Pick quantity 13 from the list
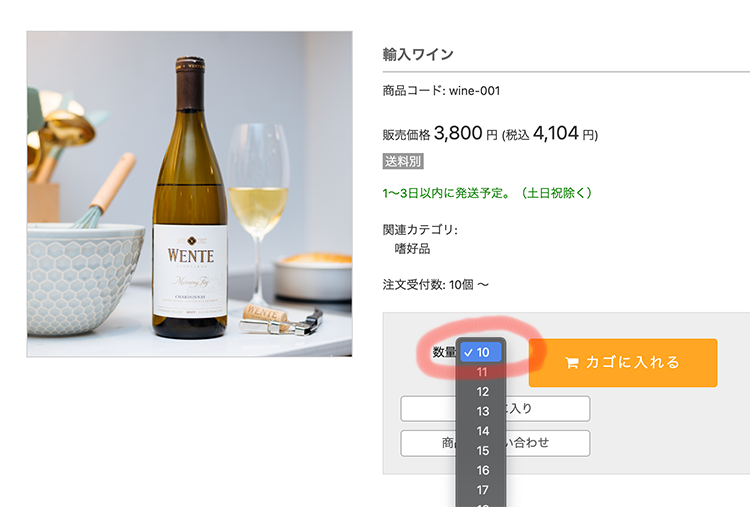 pyautogui.click(x=482, y=411)
